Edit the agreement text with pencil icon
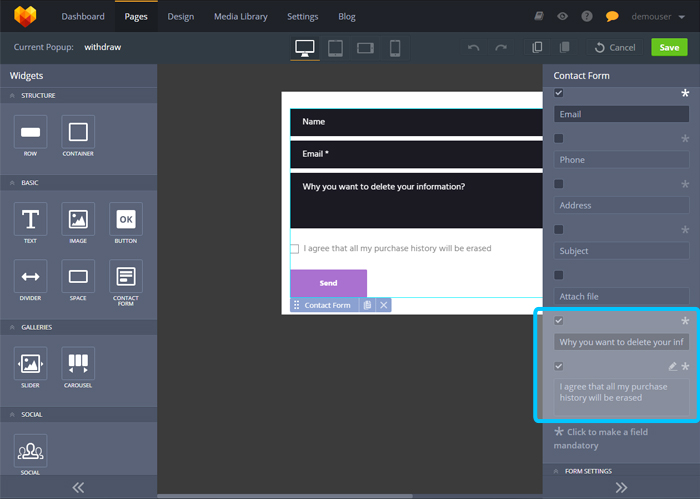Screen dimensions: 700x499 click(x=672, y=366)
